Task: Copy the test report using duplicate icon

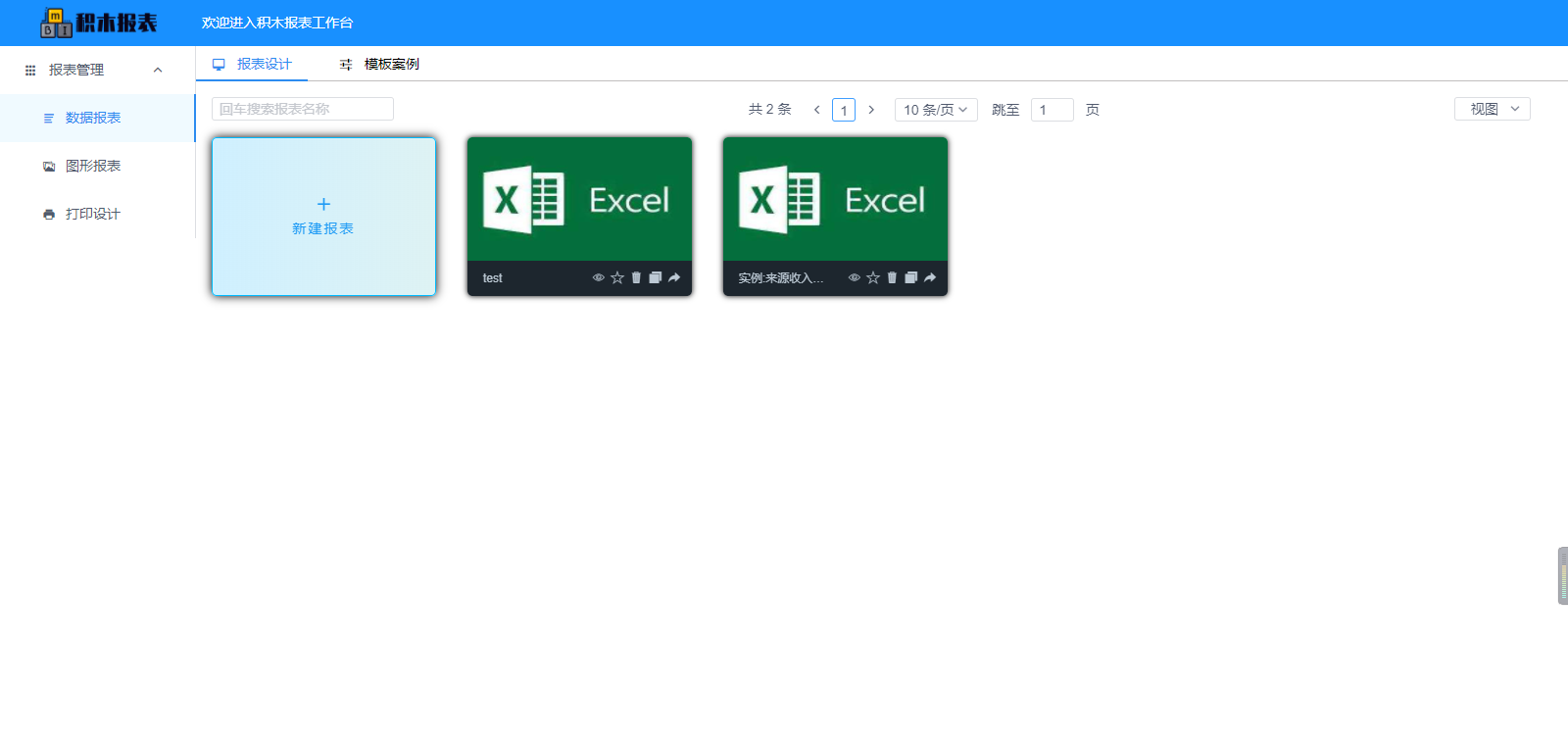Action: tap(655, 277)
